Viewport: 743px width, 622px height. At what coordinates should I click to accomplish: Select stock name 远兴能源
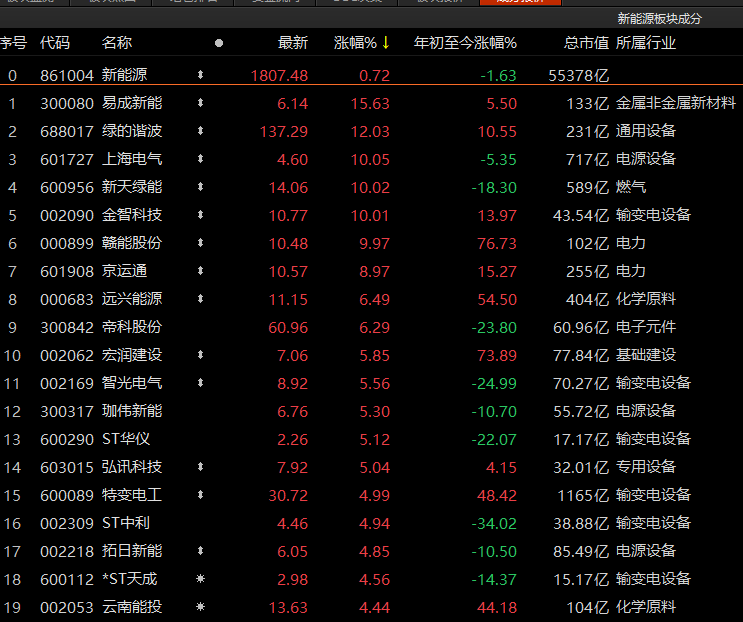[132, 299]
